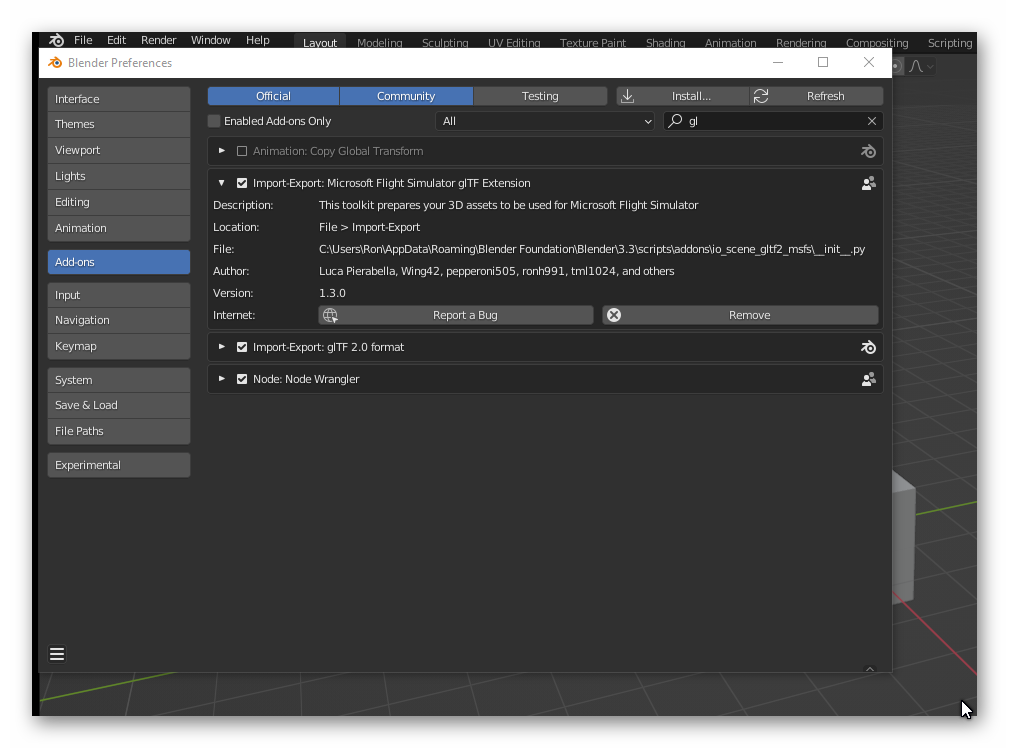Expand Import-Export: glTF 2.0 format details

tap(221, 346)
